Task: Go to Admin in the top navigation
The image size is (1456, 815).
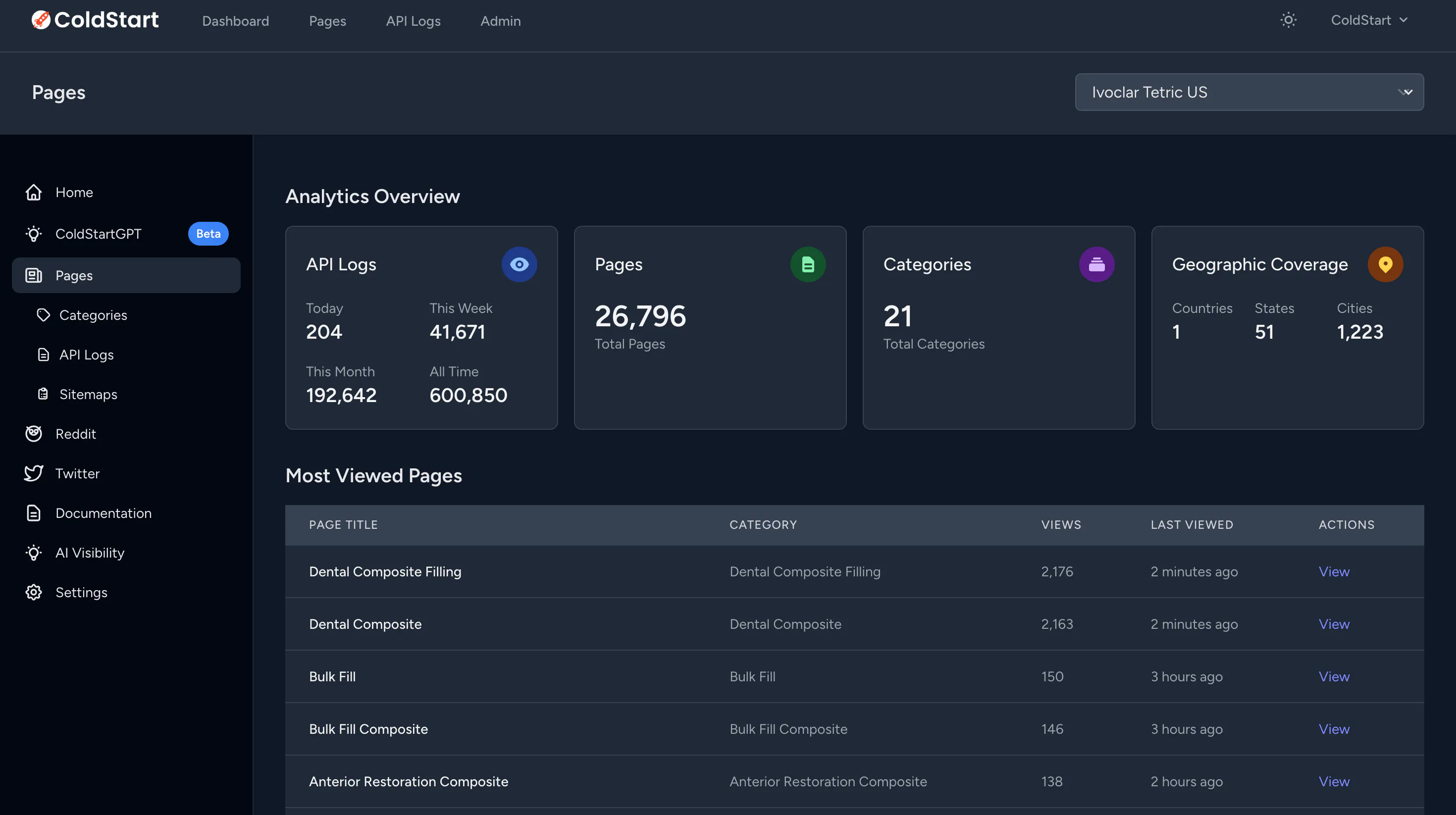Action: [x=500, y=21]
